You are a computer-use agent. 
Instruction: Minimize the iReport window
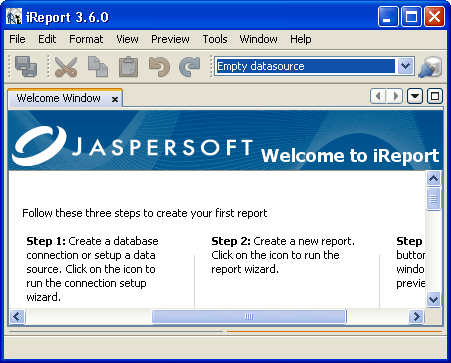coord(388,17)
